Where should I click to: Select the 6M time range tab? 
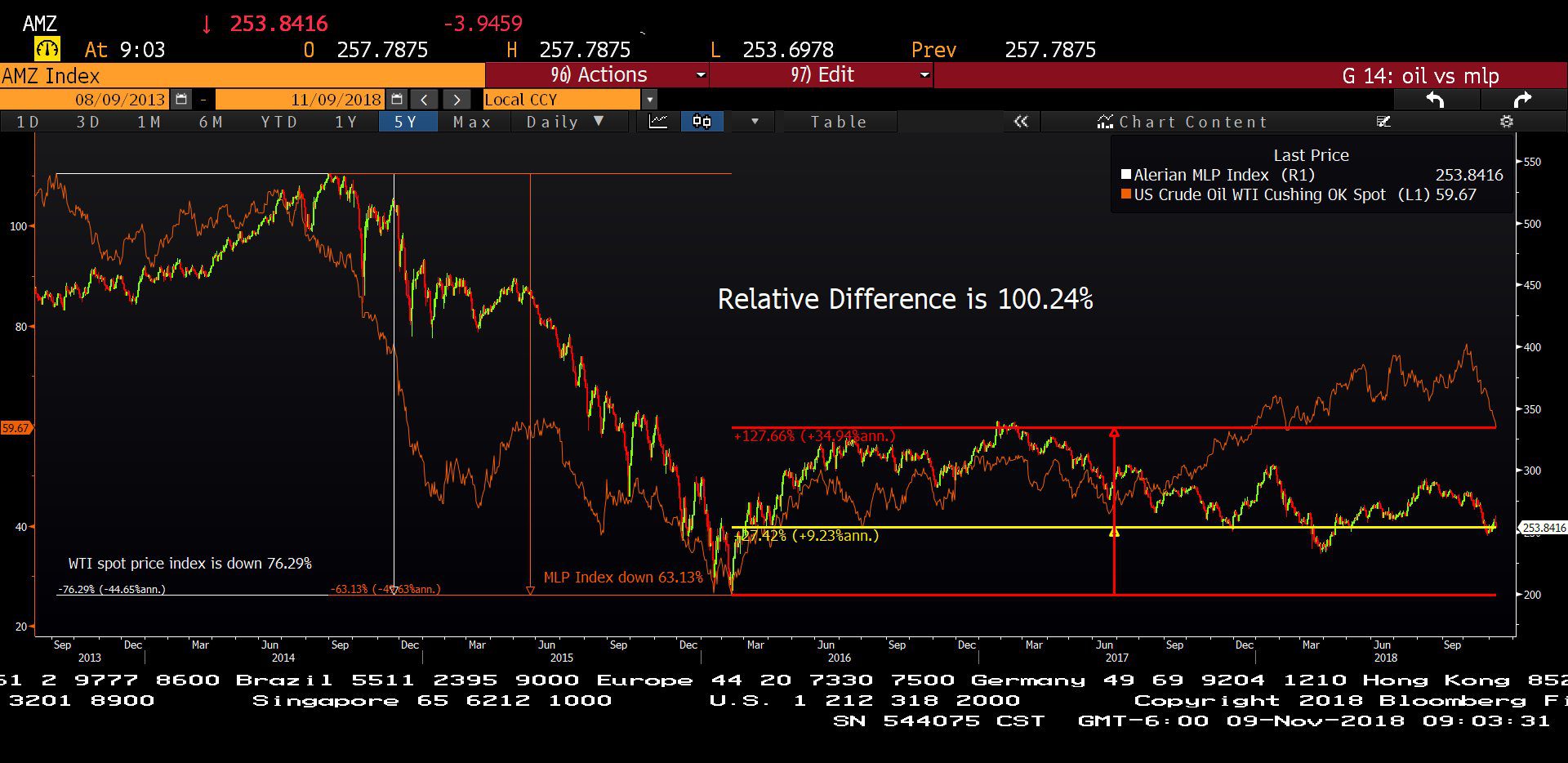click(x=211, y=122)
